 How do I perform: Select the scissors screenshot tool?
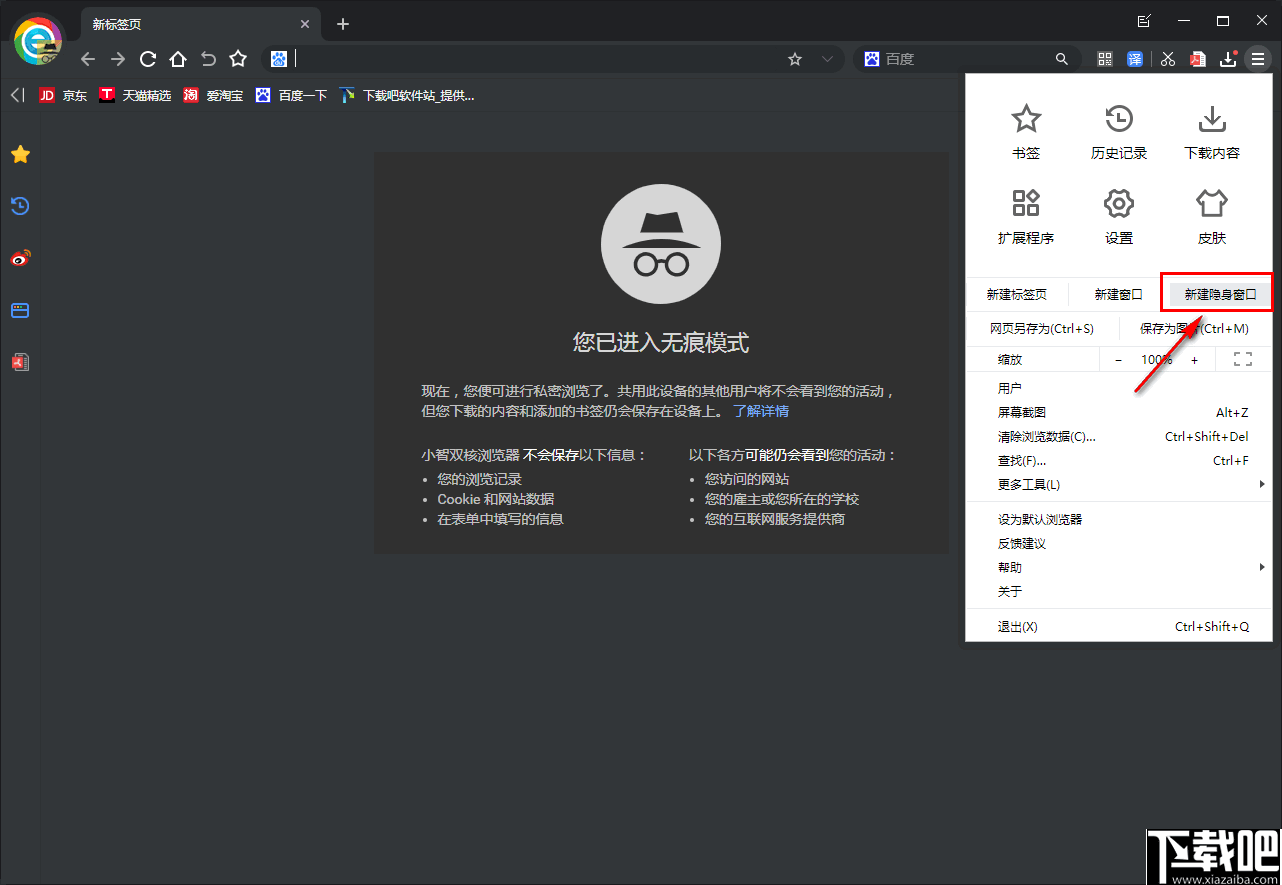pyautogui.click(x=1167, y=59)
